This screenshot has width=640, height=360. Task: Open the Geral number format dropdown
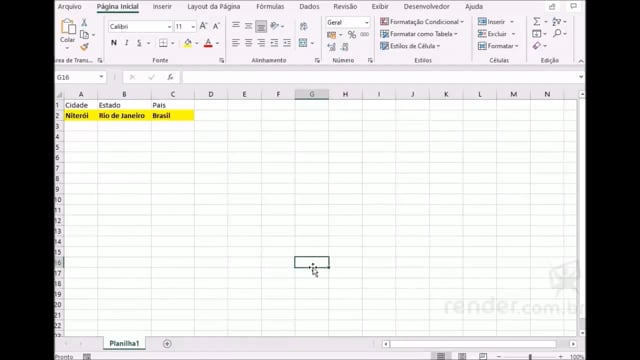tap(366, 22)
